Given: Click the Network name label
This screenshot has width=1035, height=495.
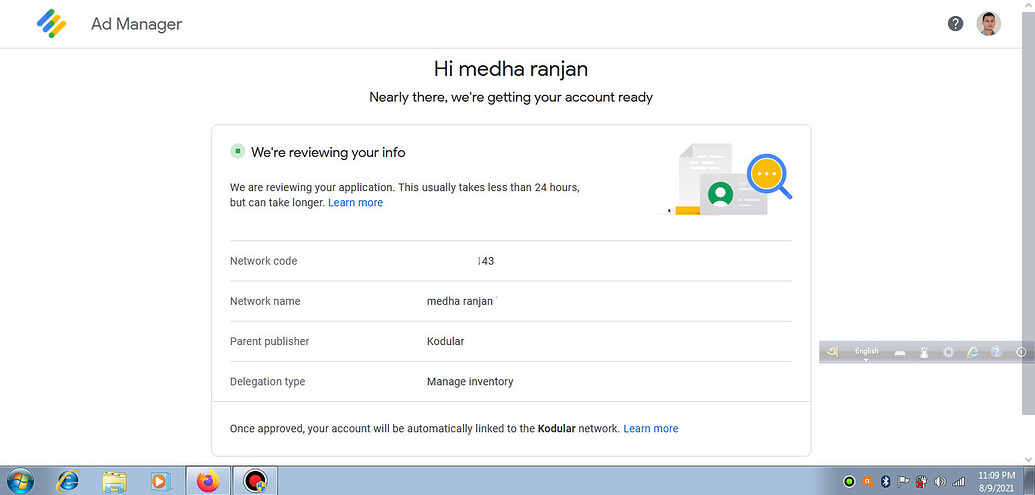Looking at the screenshot, I should (x=265, y=301).
